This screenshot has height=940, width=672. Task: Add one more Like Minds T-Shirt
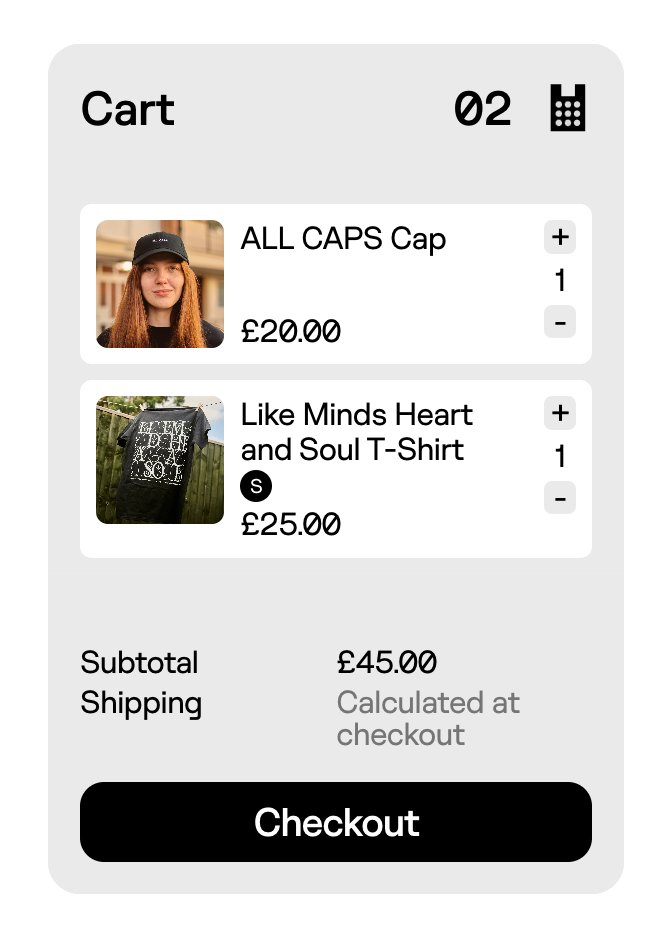point(560,413)
